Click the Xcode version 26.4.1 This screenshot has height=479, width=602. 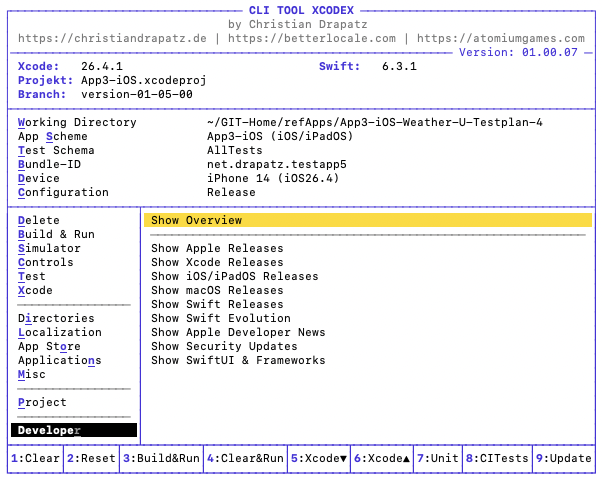click(x=102, y=66)
